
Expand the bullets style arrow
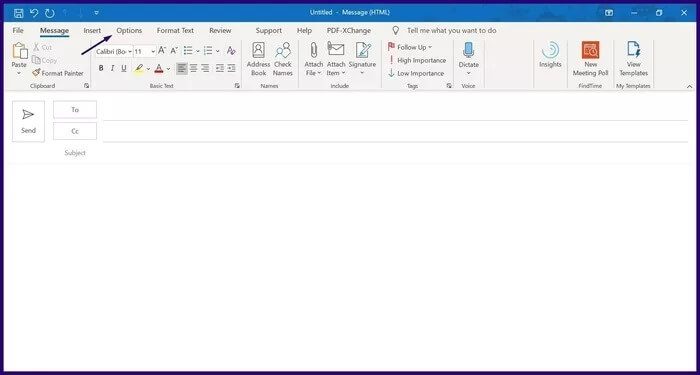(197, 51)
